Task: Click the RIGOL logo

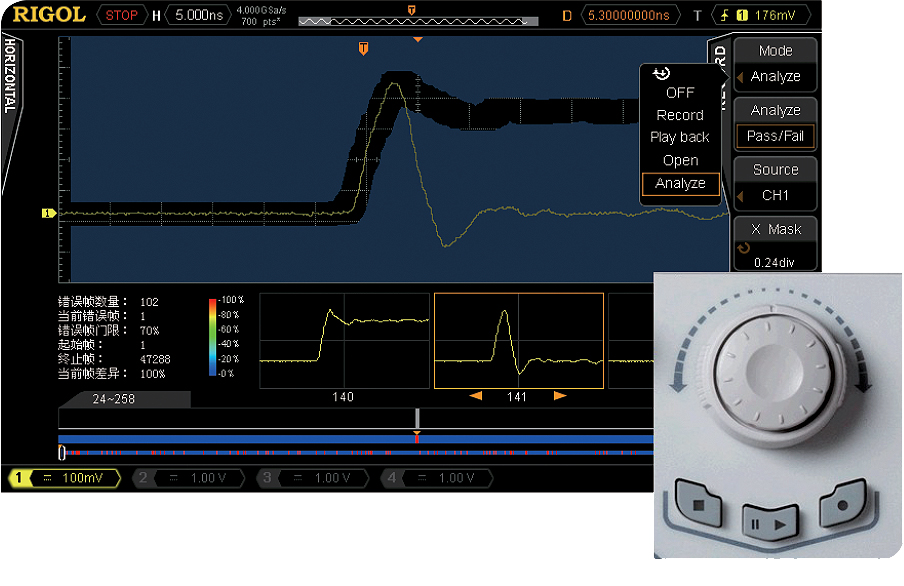Action: pyautogui.click(x=46, y=15)
